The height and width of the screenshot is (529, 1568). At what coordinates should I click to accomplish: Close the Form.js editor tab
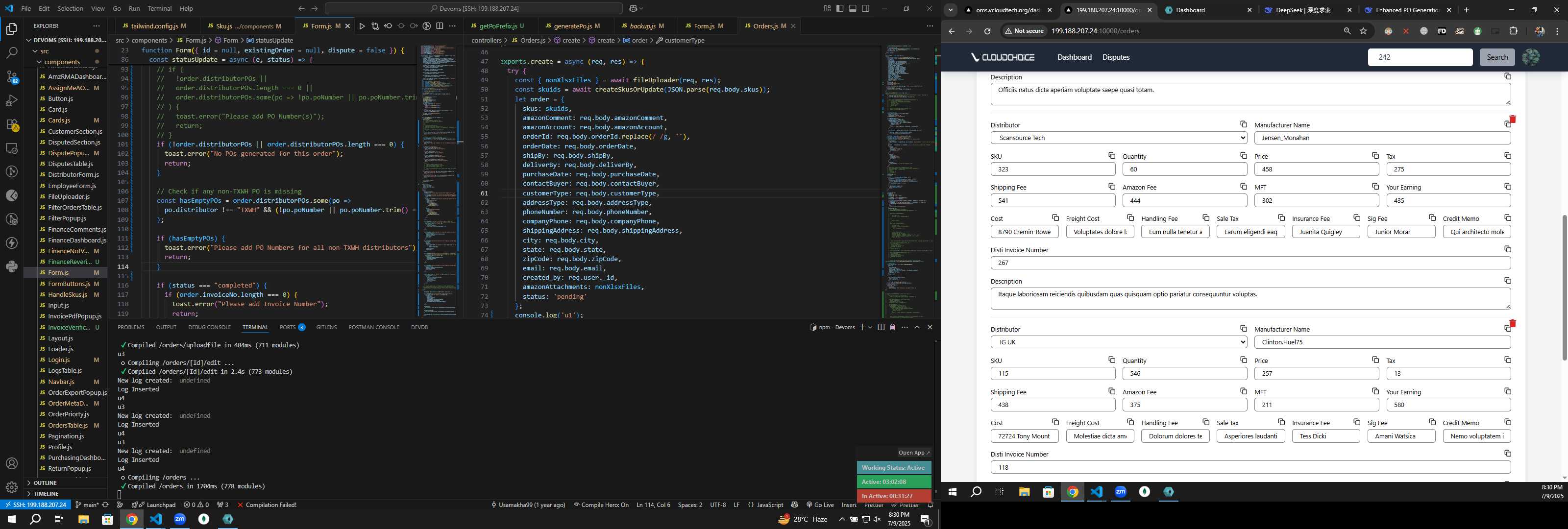(x=347, y=26)
